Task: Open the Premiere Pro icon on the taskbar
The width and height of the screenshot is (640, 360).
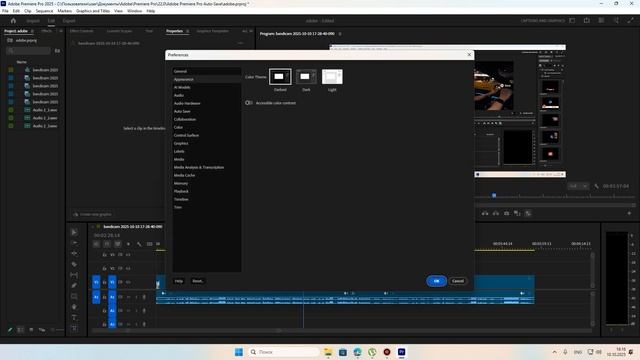Action: tap(402, 352)
